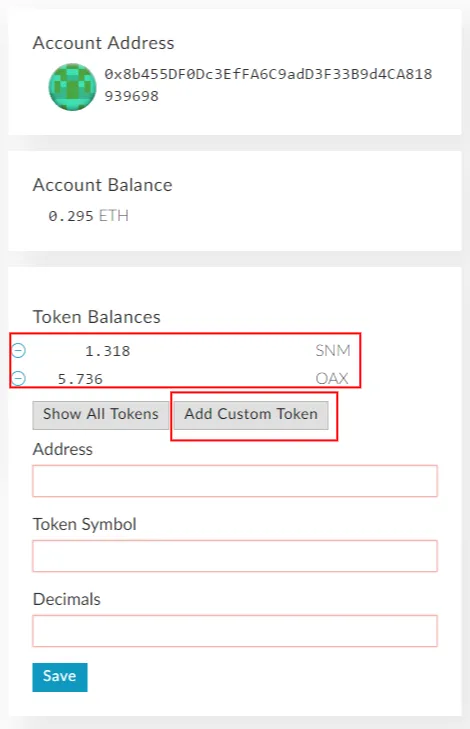The width and height of the screenshot is (470, 729).
Task: Click Show All Tokens button
Action: (x=100, y=415)
